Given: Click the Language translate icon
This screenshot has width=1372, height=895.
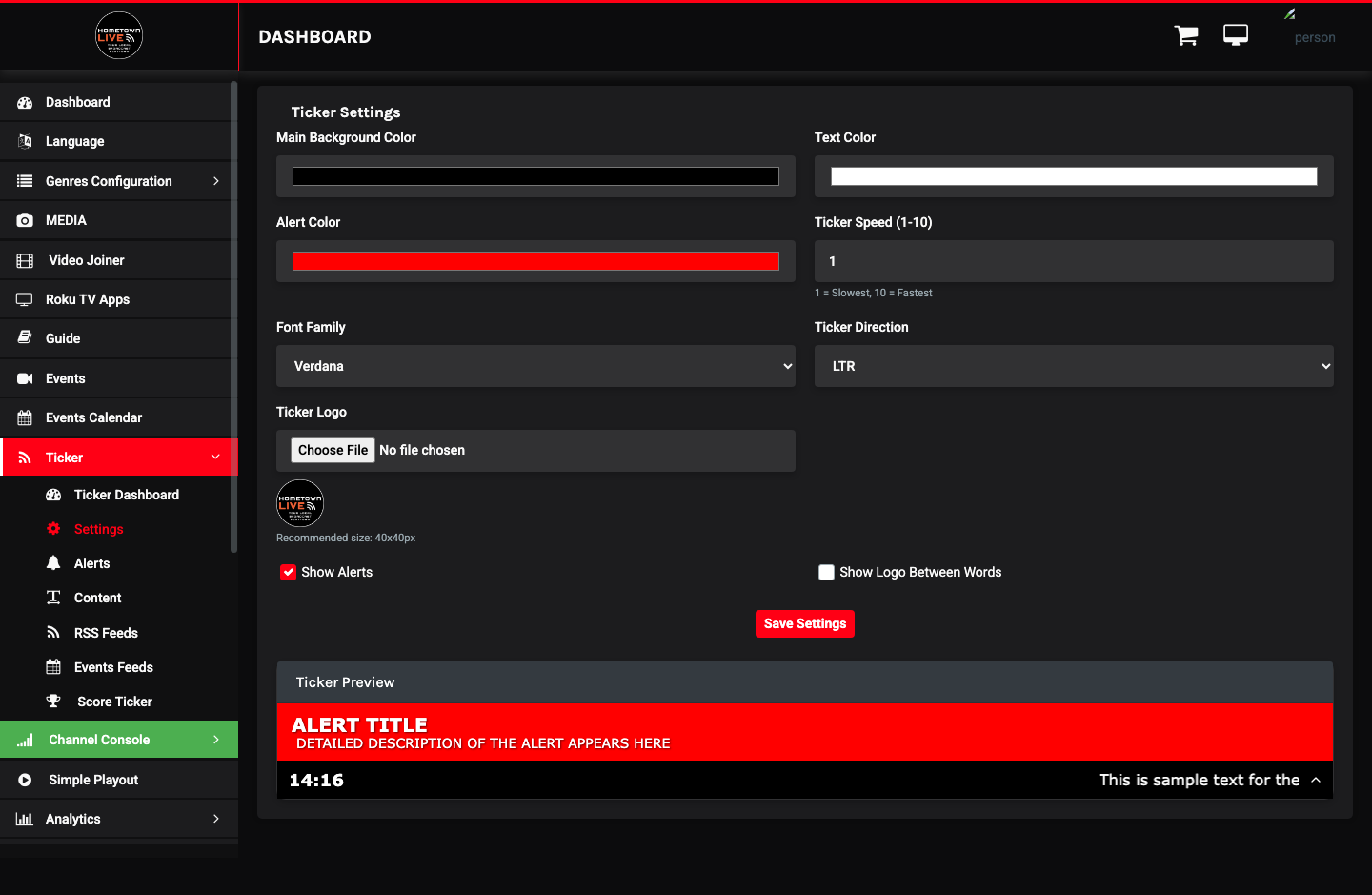Looking at the screenshot, I should [25, 141].
